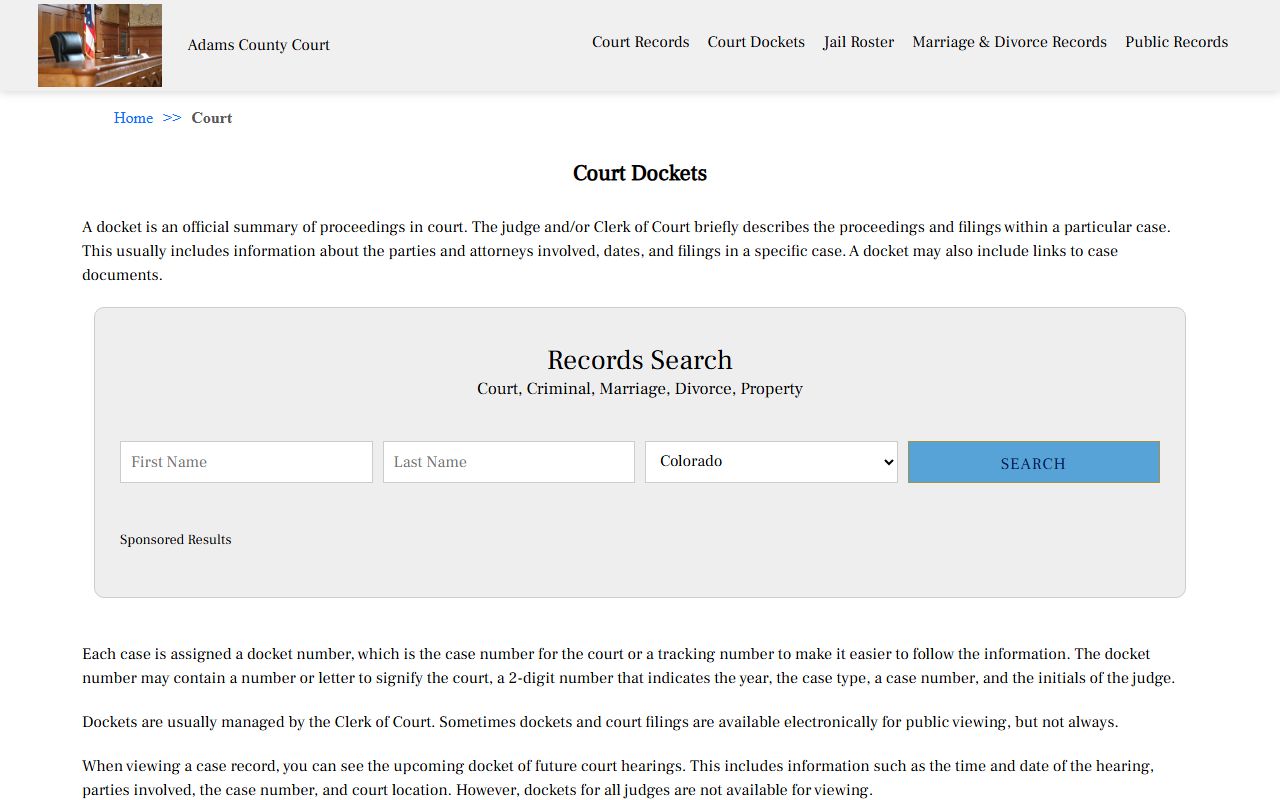Click the Court Dockets page heading
Image resolution: width=1280 pixels, height=800 pixels.
pos(640,174)
